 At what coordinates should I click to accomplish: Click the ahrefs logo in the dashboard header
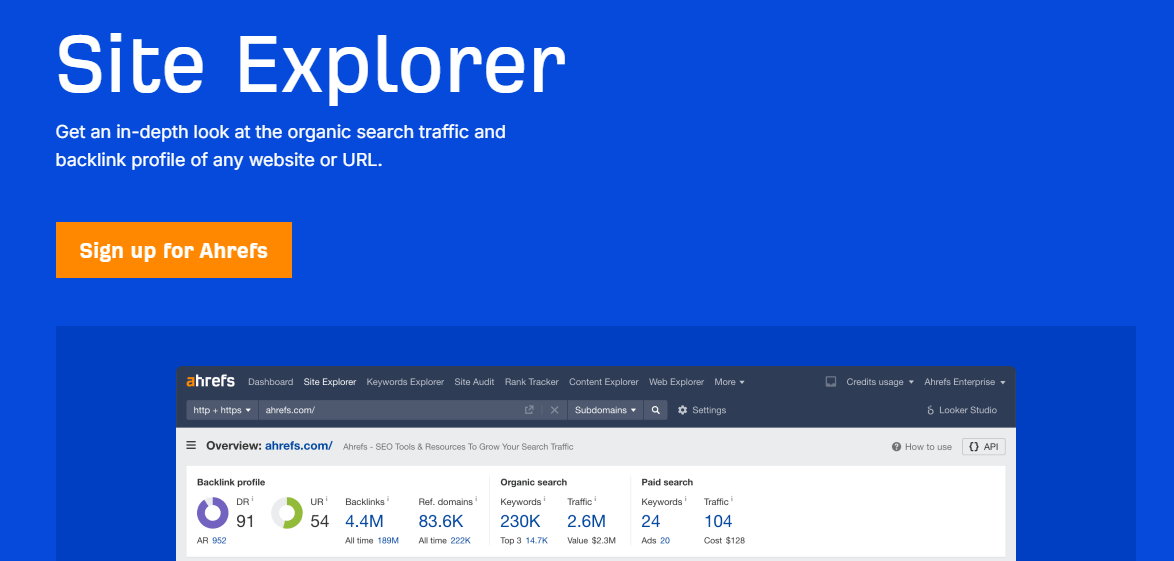[210, 381]
